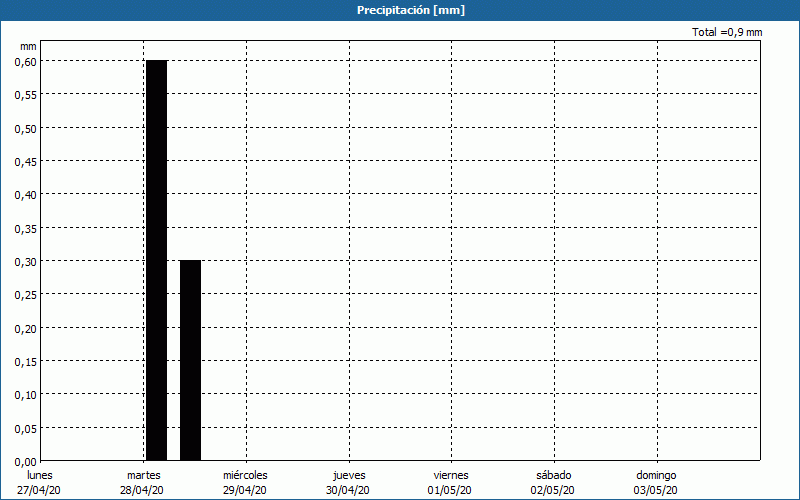Select the lunes 27/04/20 axis label
The image size is (800, 500).
pyautogui.click(x=39, y=483)
